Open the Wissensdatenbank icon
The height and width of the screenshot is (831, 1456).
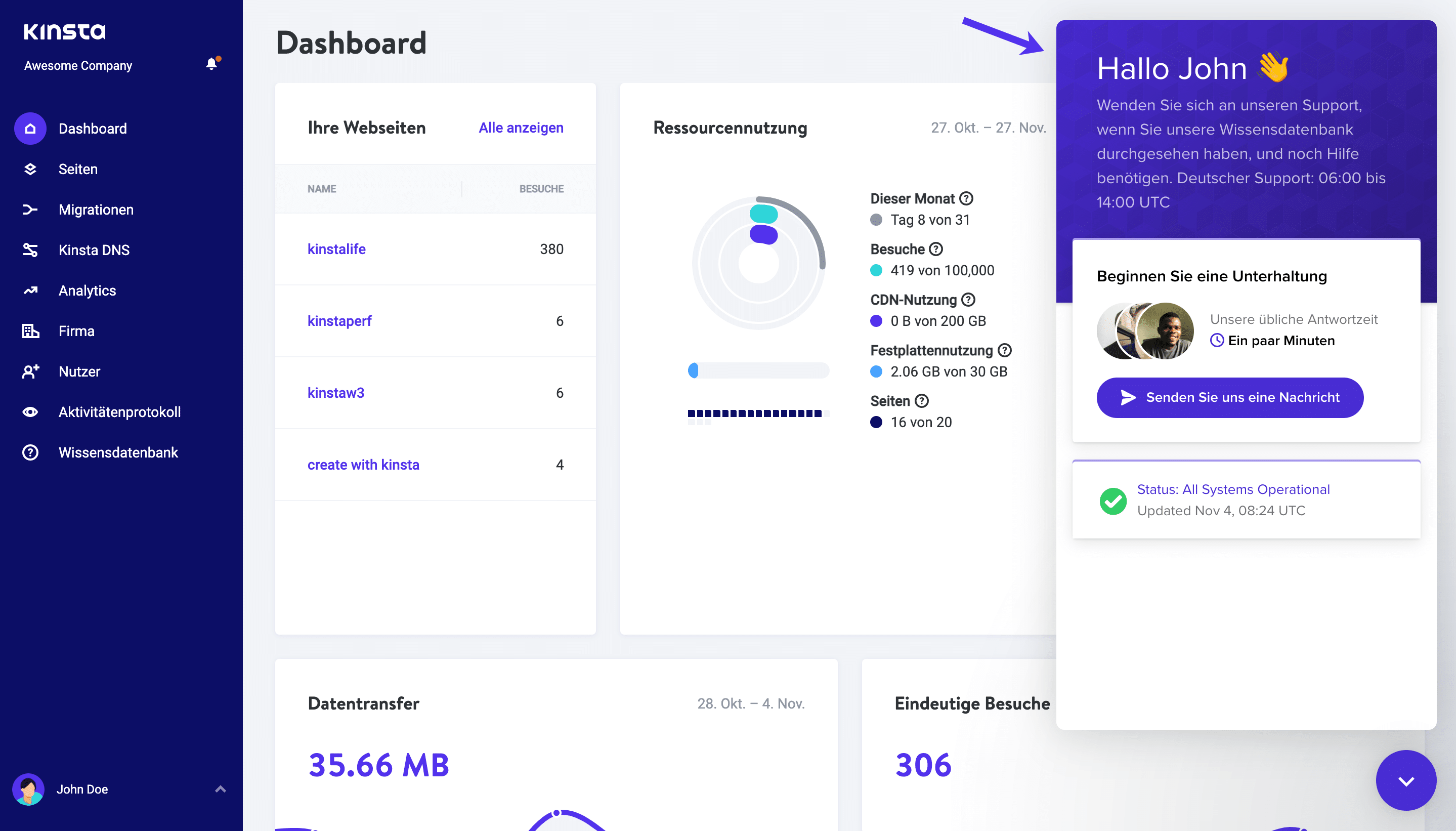tap(30, 452)
